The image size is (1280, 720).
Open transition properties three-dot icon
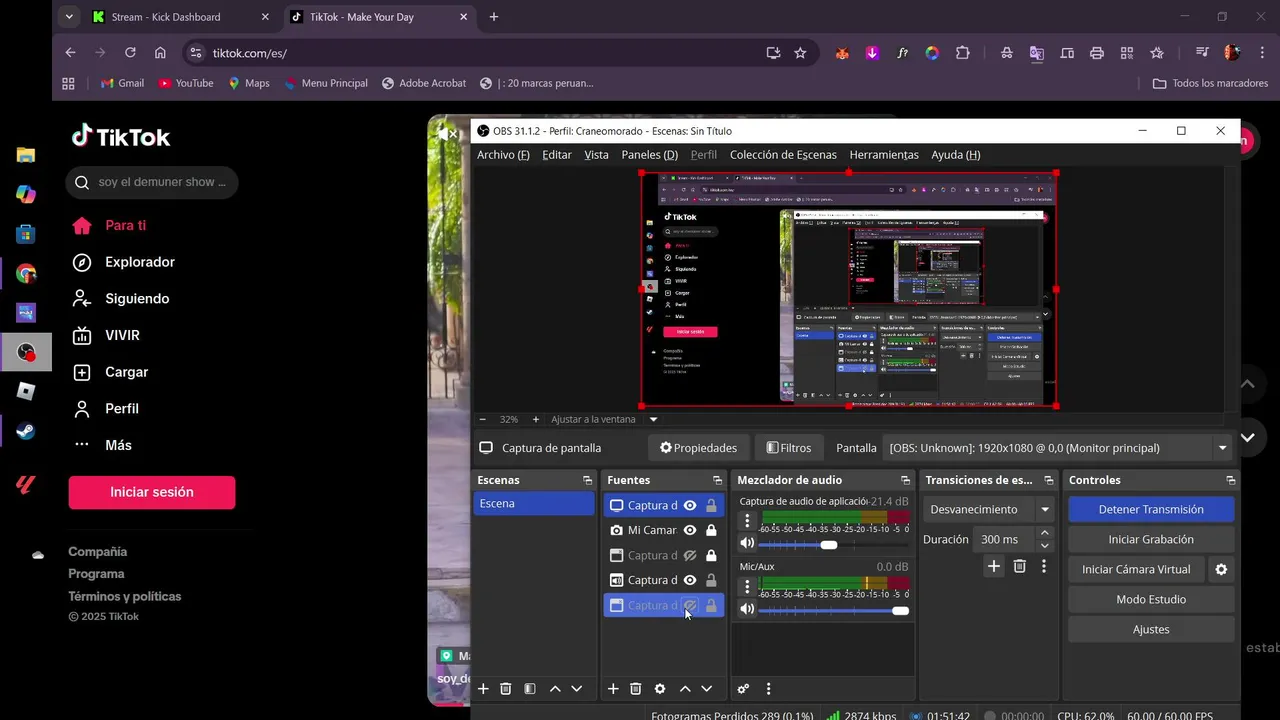click(x=1044, y=566)
